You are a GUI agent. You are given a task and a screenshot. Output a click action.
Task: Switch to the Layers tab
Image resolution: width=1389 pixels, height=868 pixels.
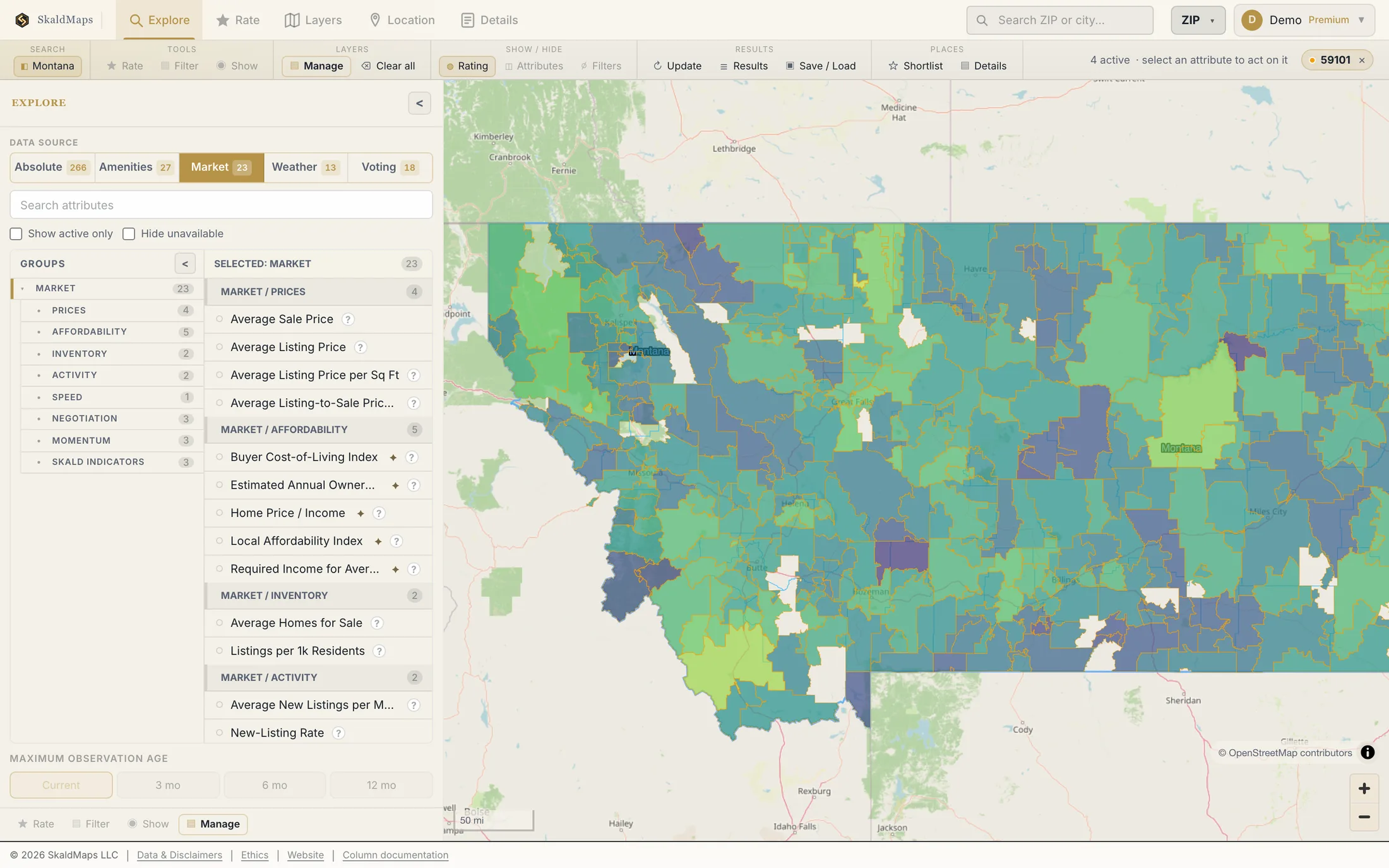pyautogui.click(x=313, y=20)
